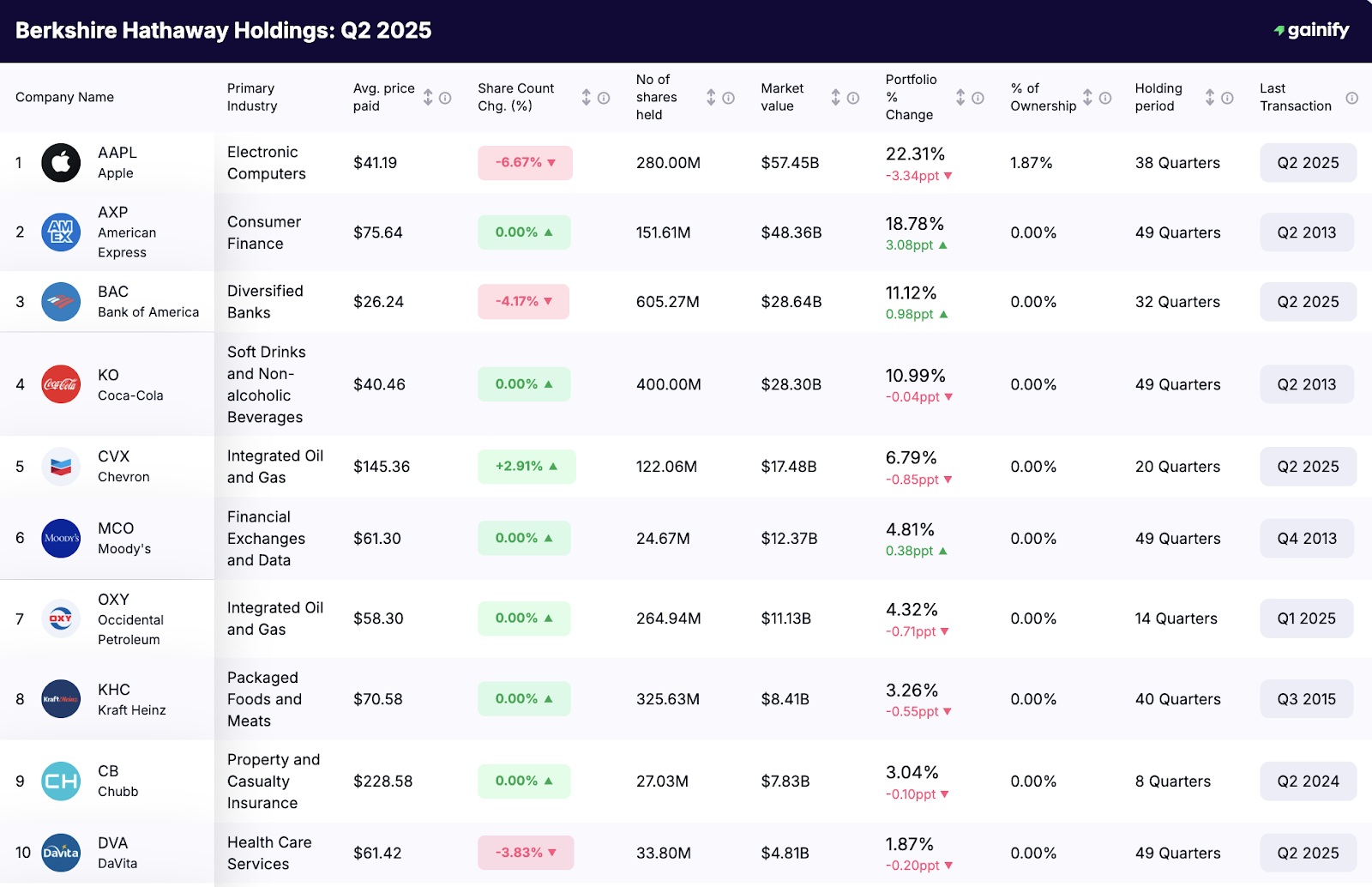Image resolution: width=1372 pixels, height=887 pixels.
Task: Click Chevron Q2 2025 transaction button
Action: pos(1308,467)
